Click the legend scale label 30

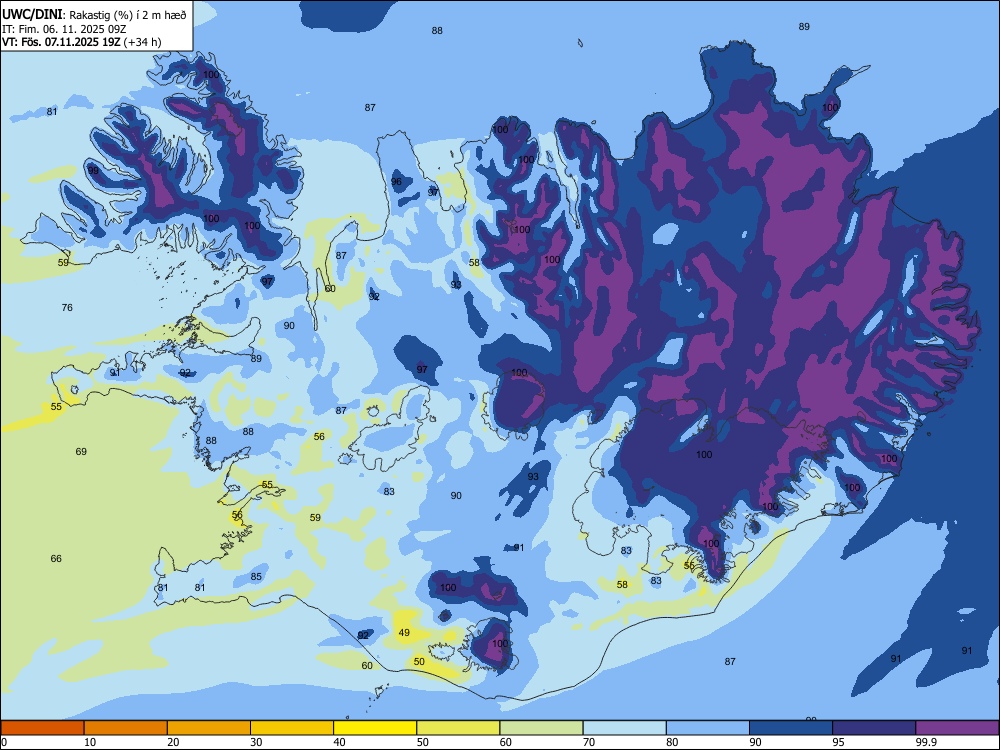pyautogui.click(x=256, y=742)
